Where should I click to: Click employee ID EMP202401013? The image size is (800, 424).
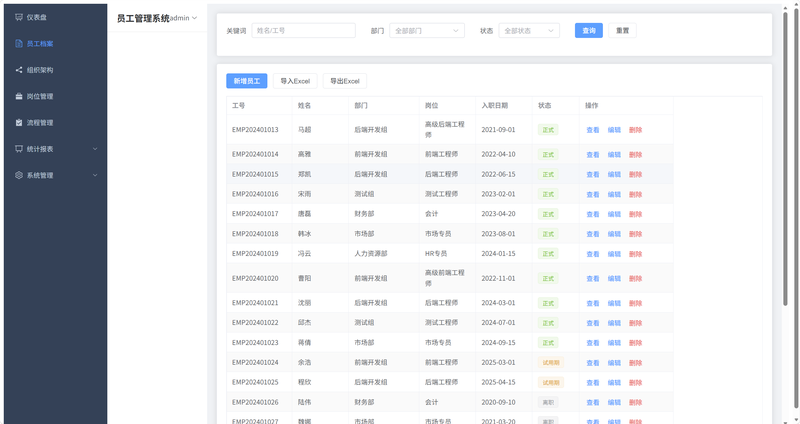pyautogui.click(x=255, y=130)
